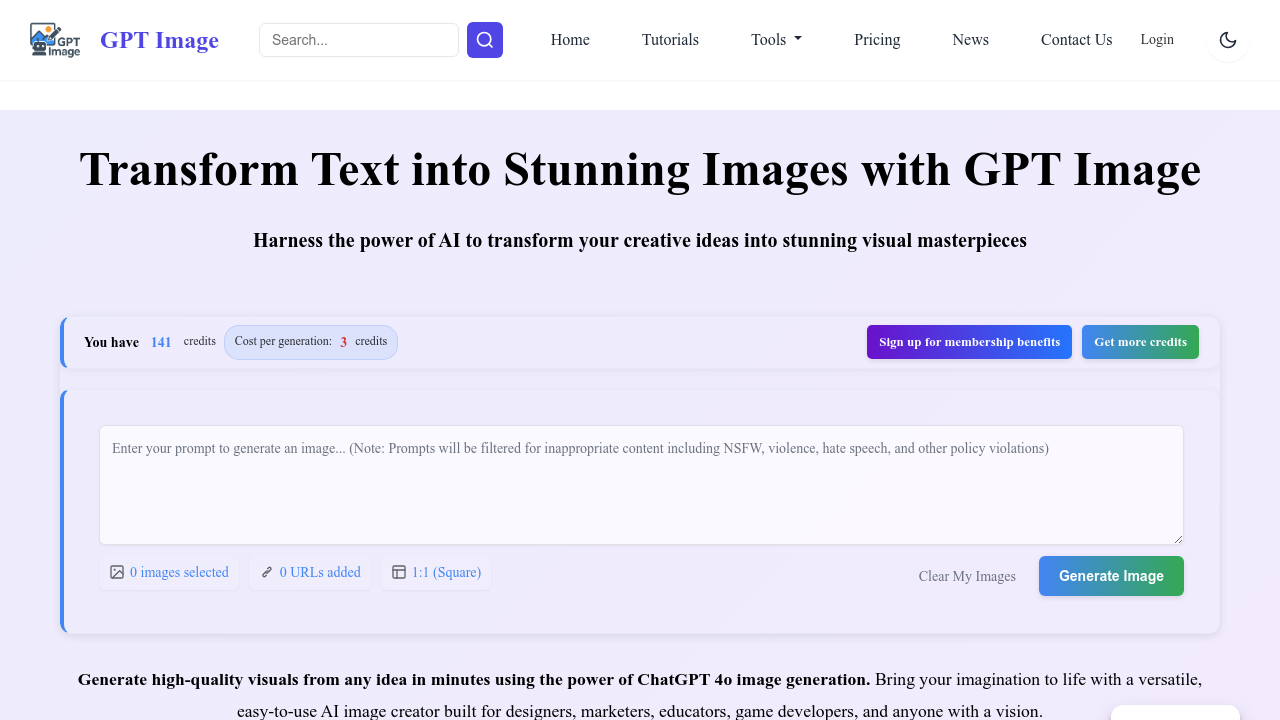This screenshot has width=1280, height=720.
Task: Go to the Tutorials page
Action: tap(670, 40)
